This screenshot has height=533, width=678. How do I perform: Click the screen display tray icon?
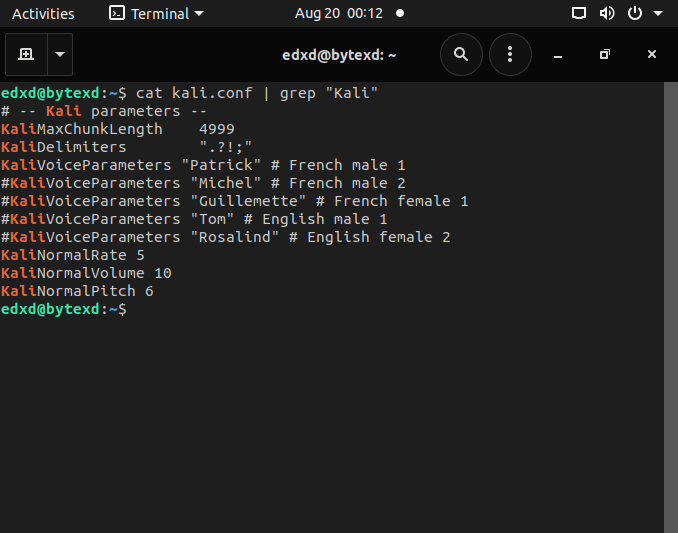point(579,13)
